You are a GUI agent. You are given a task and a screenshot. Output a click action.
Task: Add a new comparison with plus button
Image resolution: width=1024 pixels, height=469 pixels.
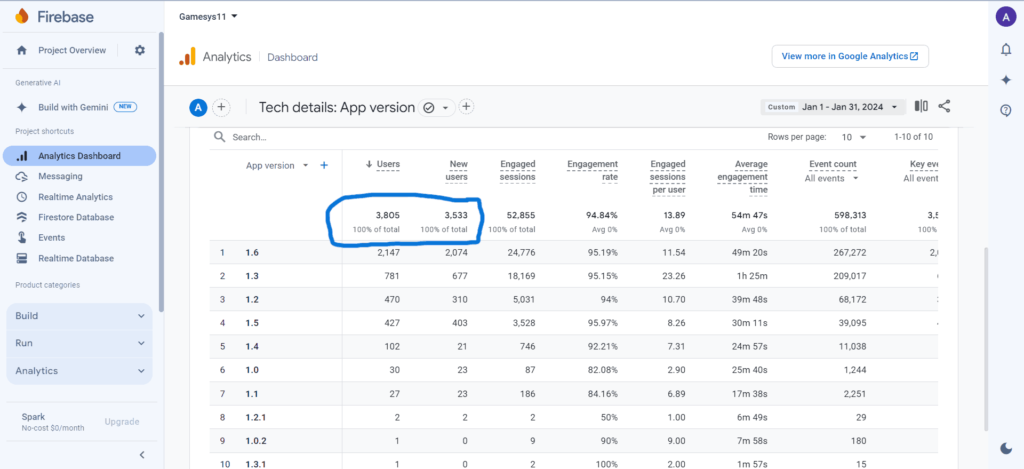pos(221,108)
